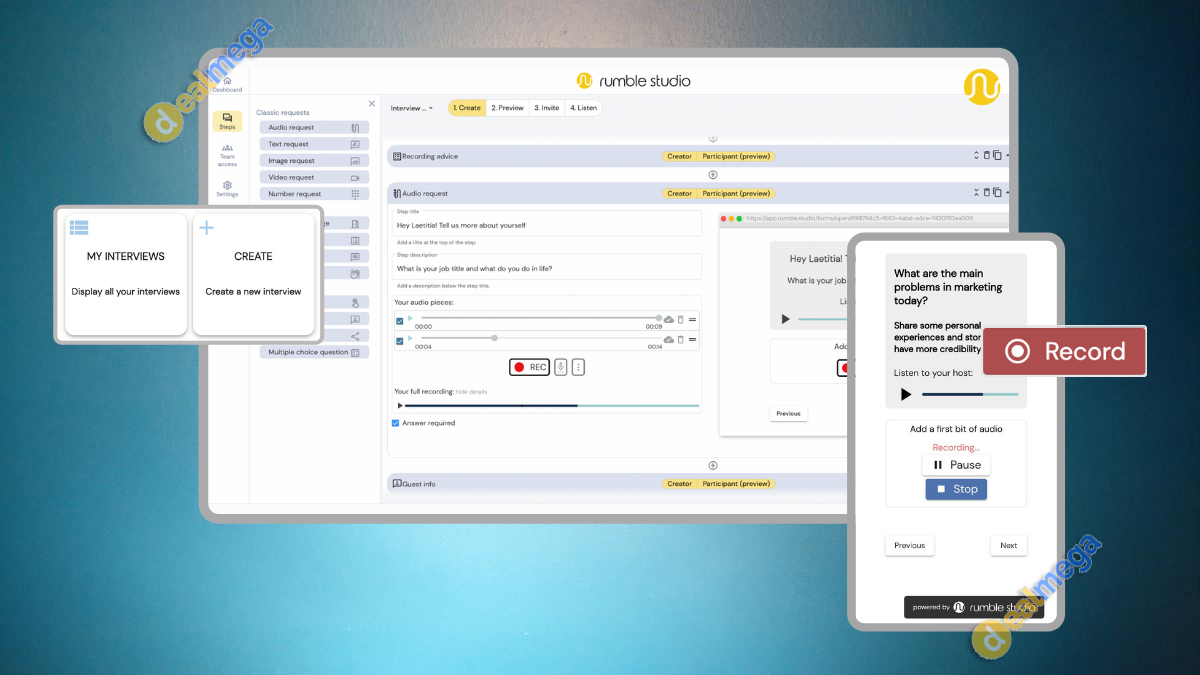Delete the Recording advice step
This screenshot has height=675, width=1200.
coord(987,155)
